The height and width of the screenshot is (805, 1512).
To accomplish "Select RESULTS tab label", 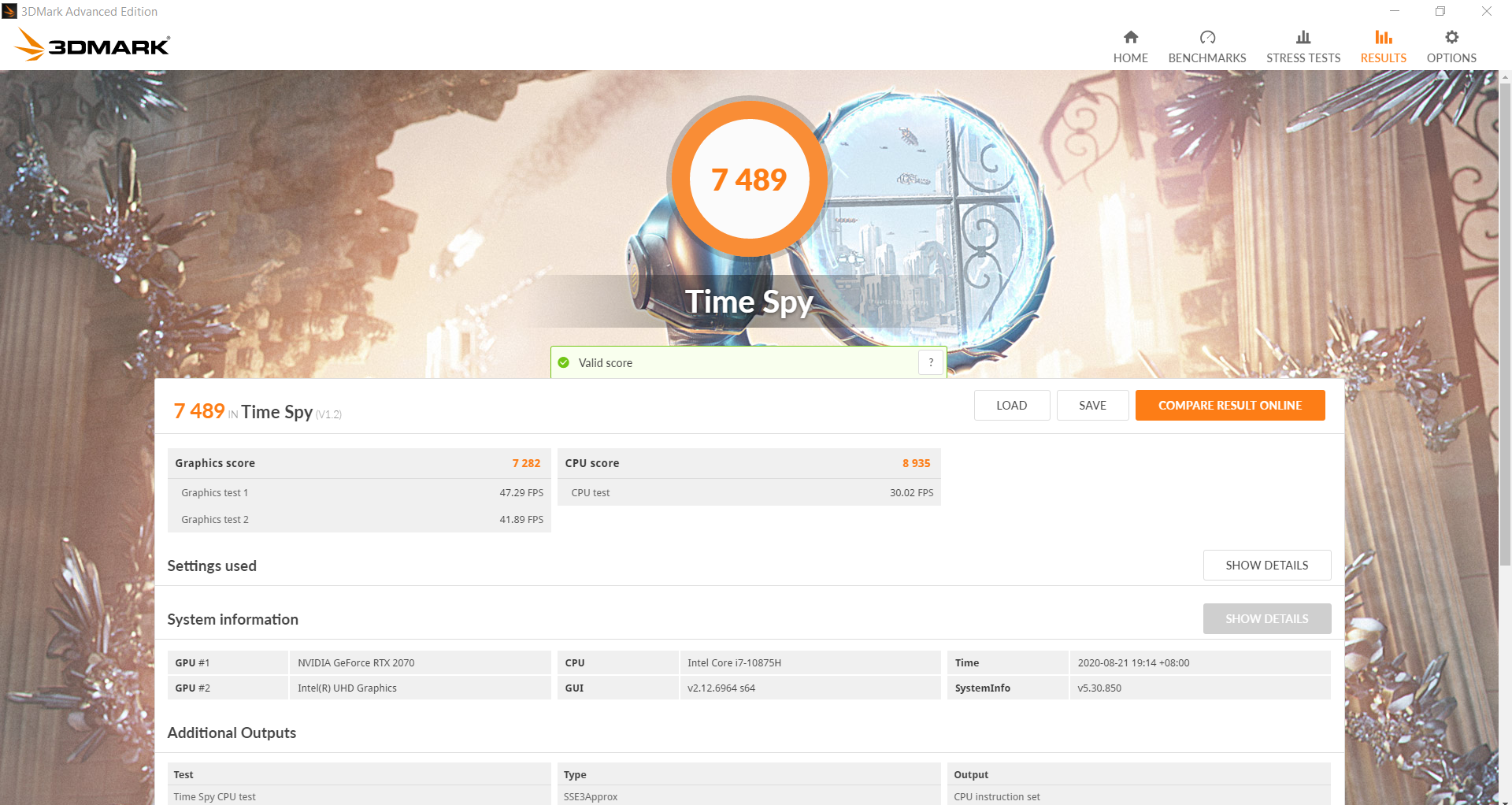I will pos(1384,57).
